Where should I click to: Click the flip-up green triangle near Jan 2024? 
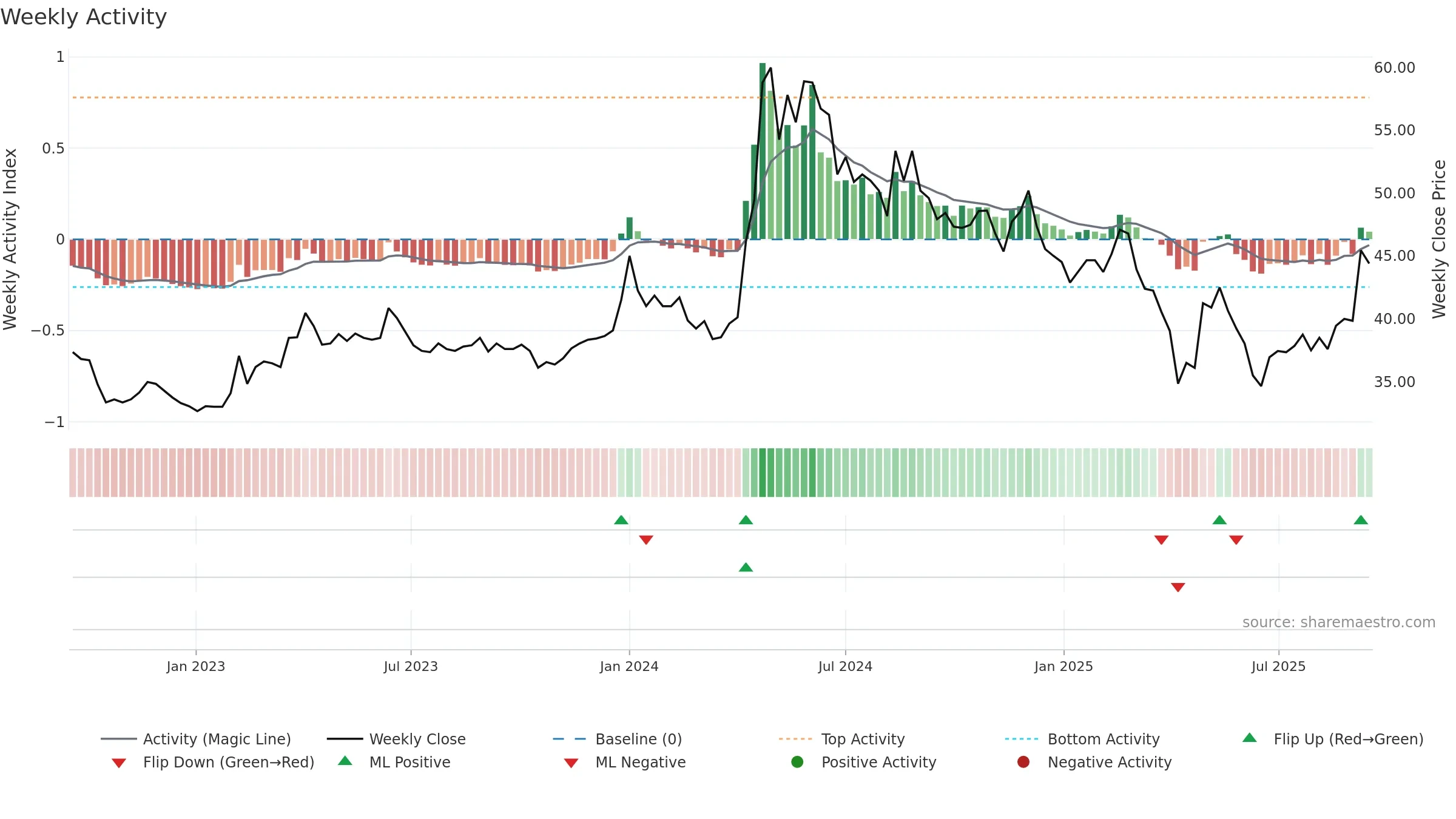tap(621, 520)
